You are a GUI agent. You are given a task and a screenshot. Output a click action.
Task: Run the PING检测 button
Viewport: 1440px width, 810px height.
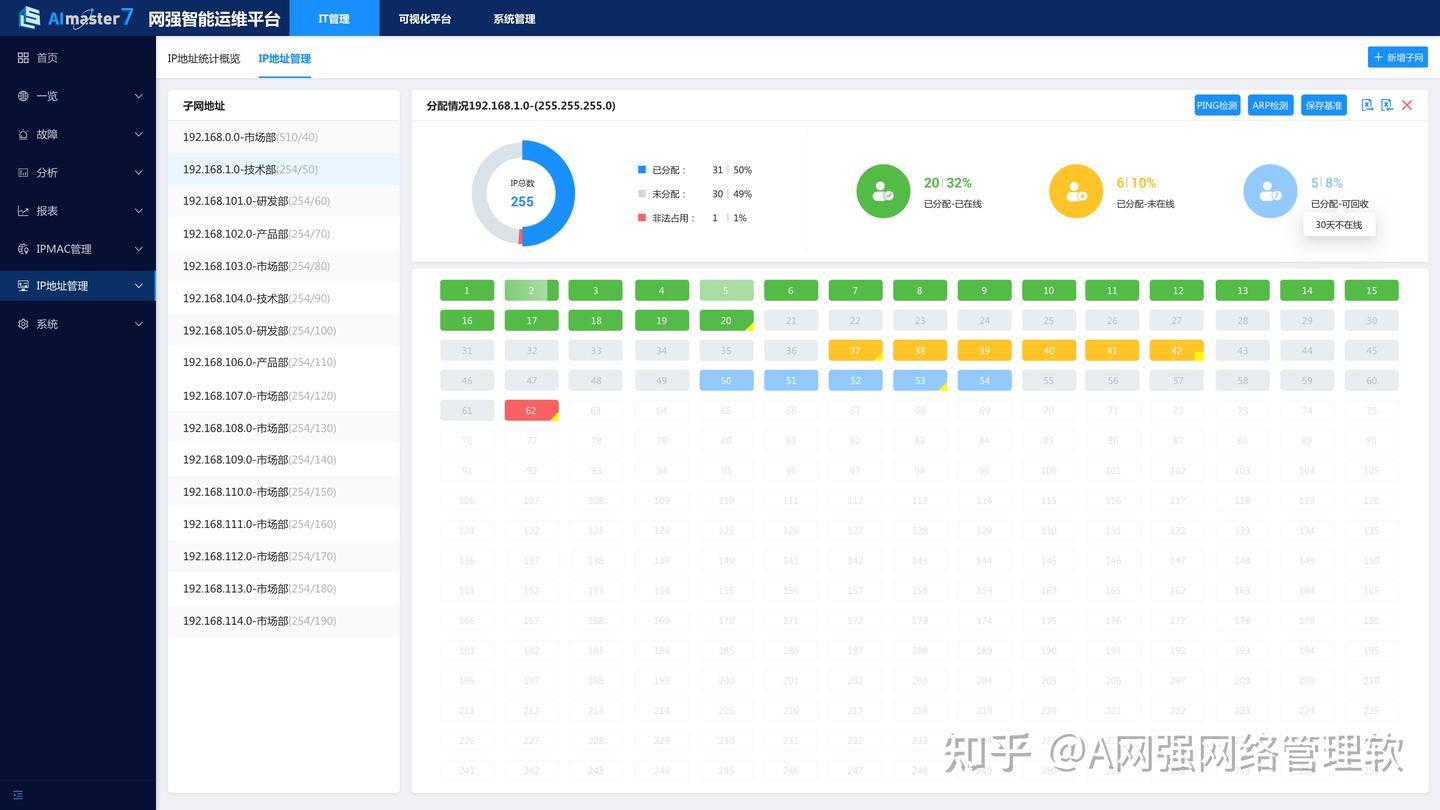click(1217, 105)
